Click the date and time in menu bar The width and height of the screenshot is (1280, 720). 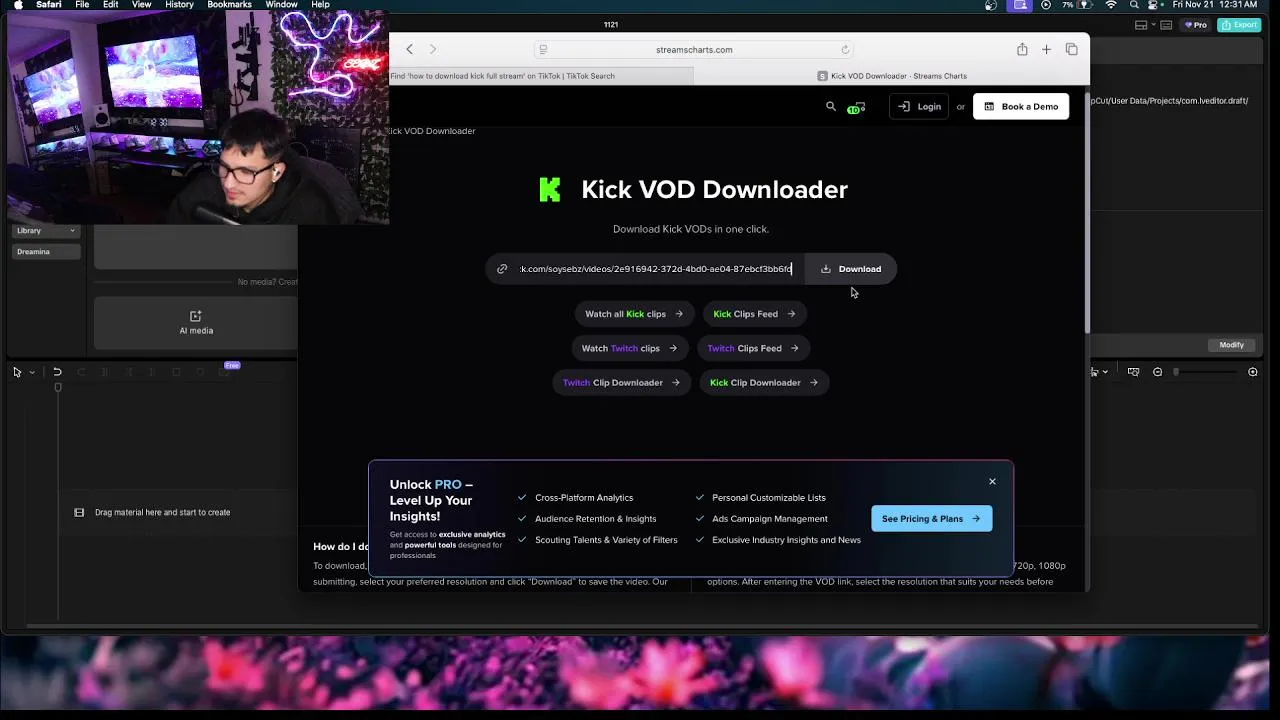1214,5
